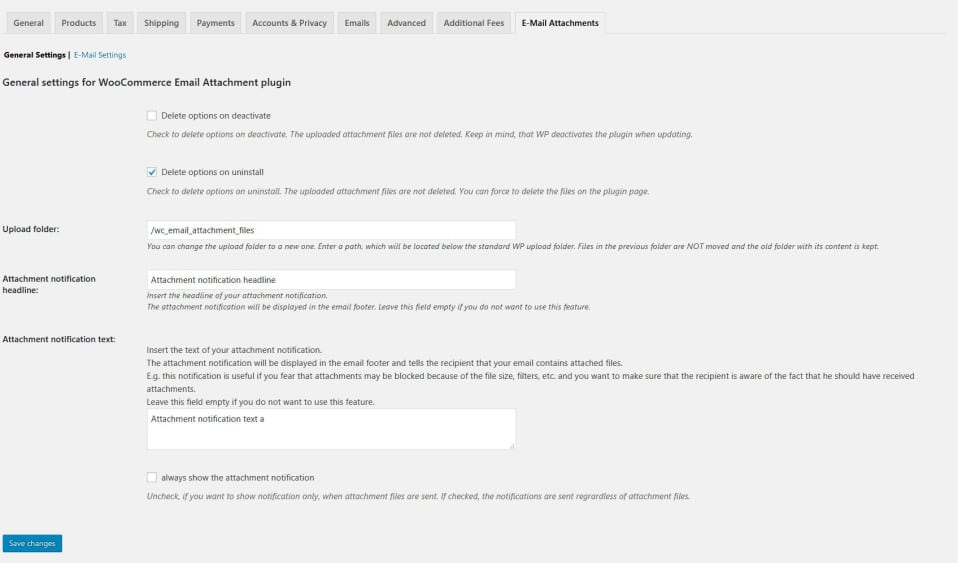This screenshot has width=958, height=563.
Task: Click inside Attachment notification text area
Action: click(x=331, y=429)
